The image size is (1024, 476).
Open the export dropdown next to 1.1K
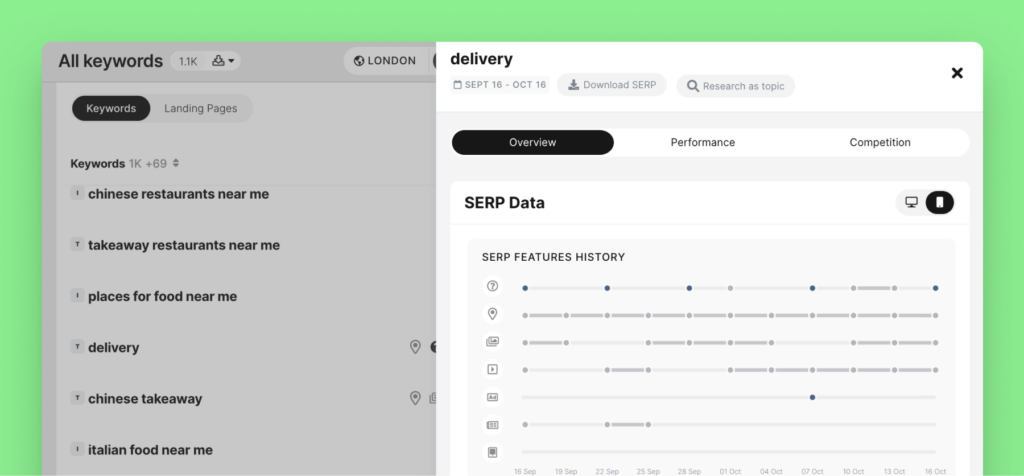coord(224,61)
